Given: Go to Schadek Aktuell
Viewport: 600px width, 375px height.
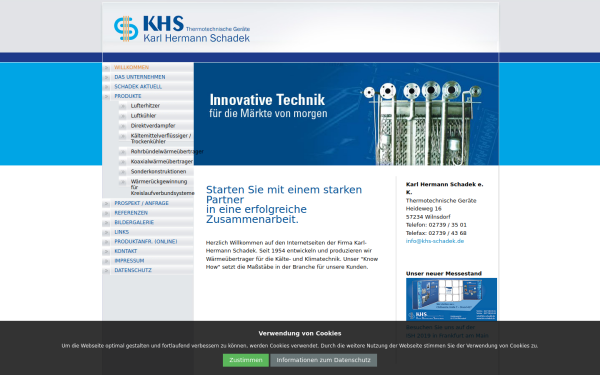Looking at the screenshot, I should coord(138,86).
